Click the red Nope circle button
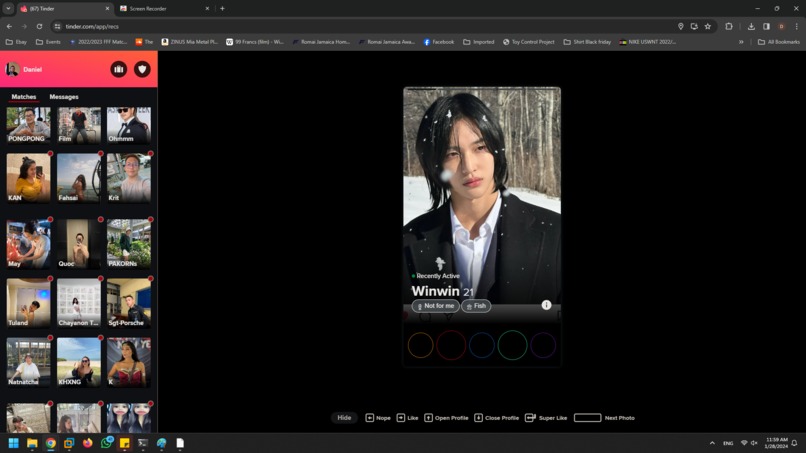 (451, 345)
